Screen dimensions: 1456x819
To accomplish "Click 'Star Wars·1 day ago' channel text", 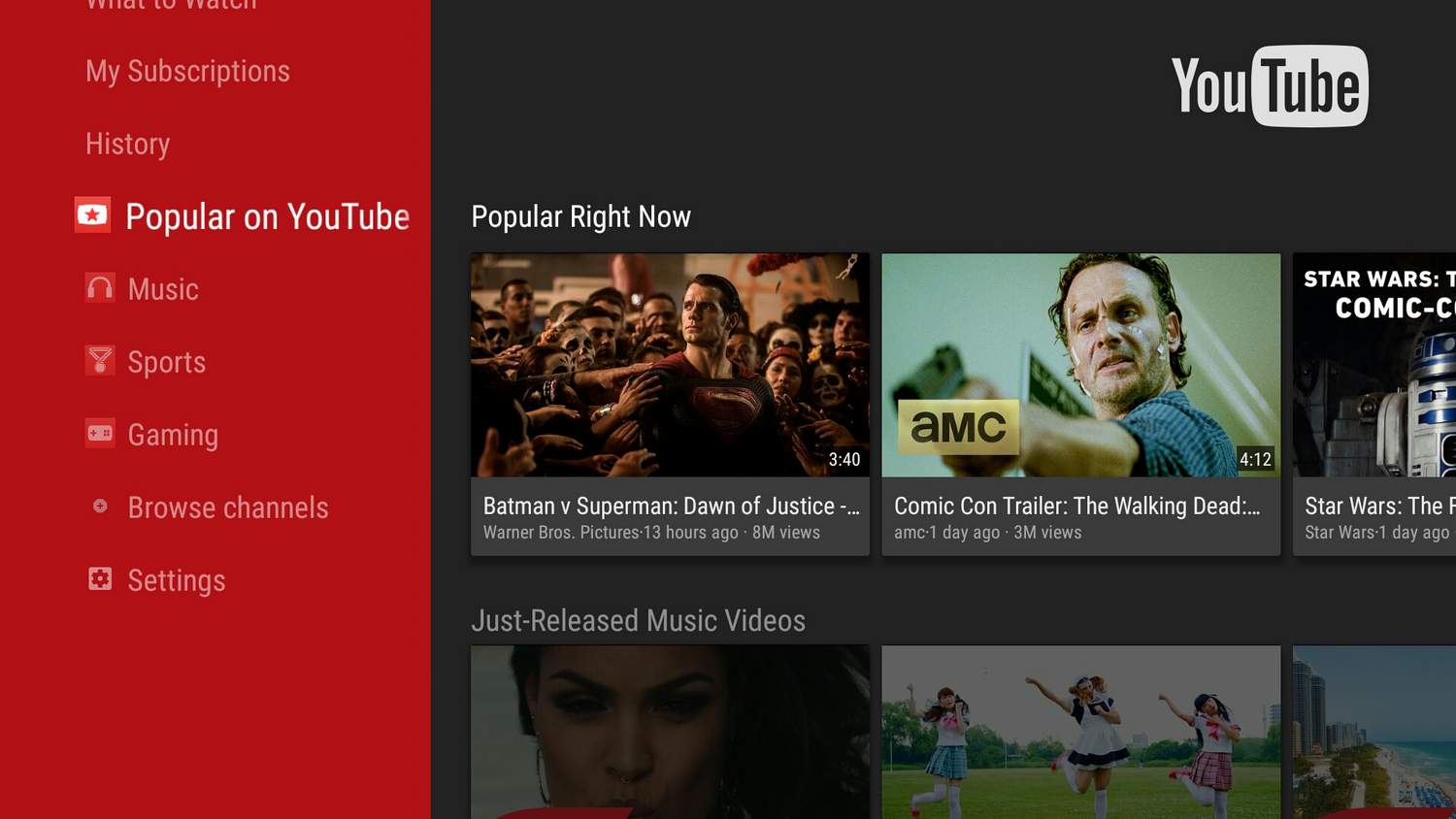I will pos(1376,533).
